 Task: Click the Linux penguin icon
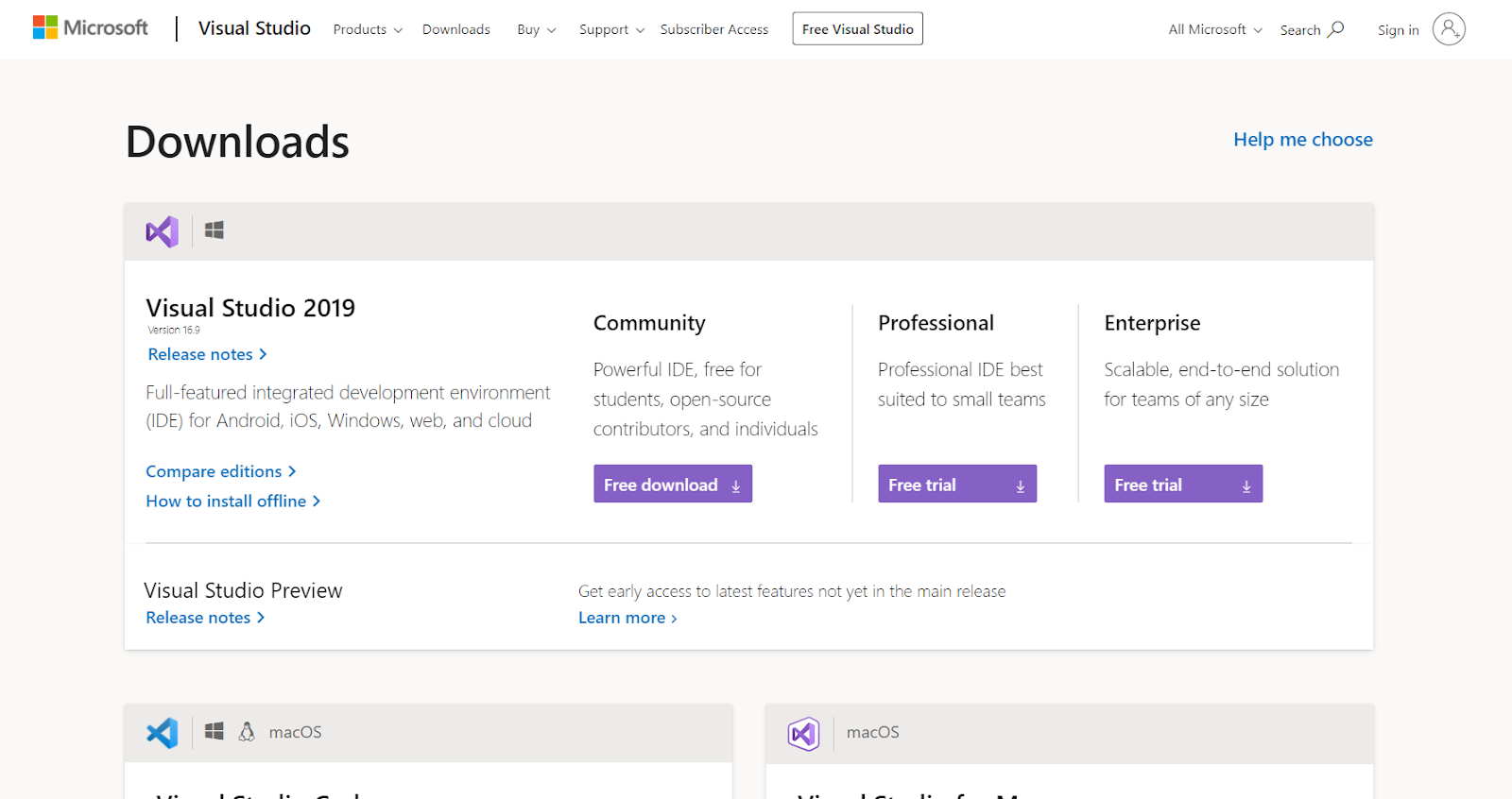(247, 732)
